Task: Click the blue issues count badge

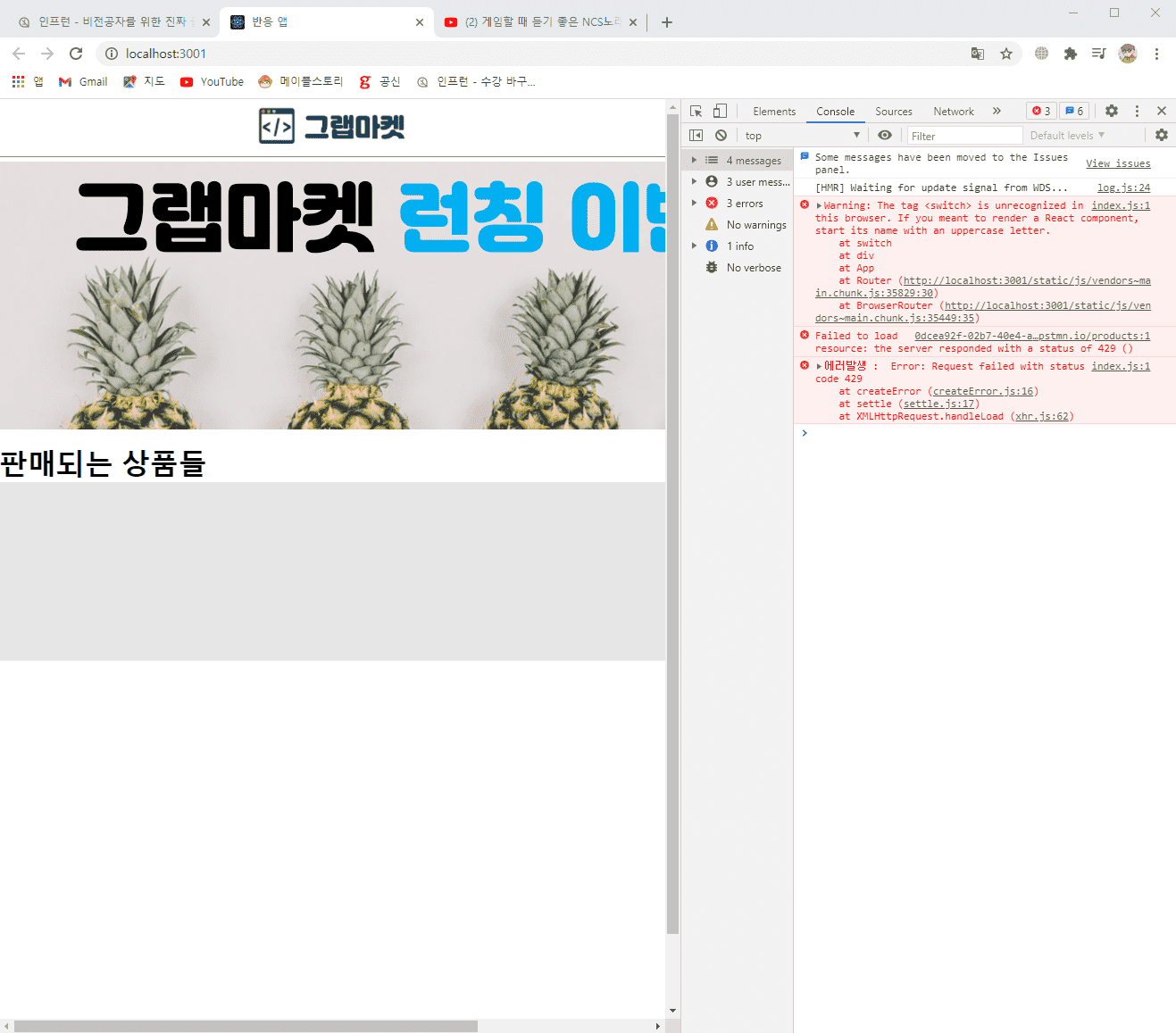Action: pos(1074,112)
